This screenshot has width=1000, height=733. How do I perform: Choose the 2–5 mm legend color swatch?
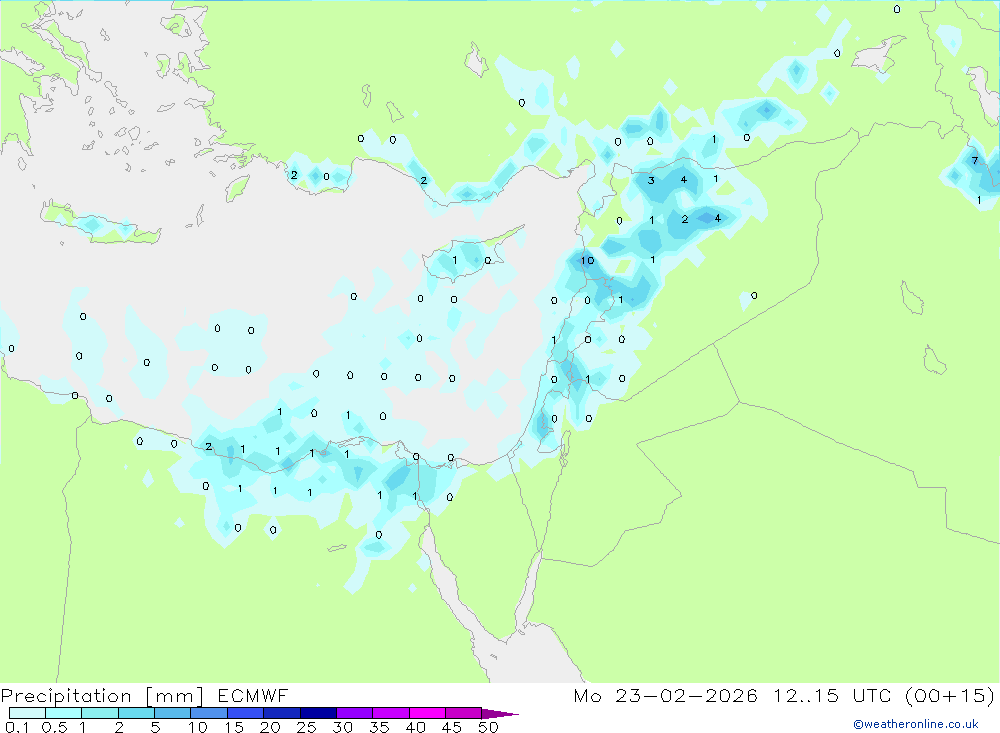136,713
